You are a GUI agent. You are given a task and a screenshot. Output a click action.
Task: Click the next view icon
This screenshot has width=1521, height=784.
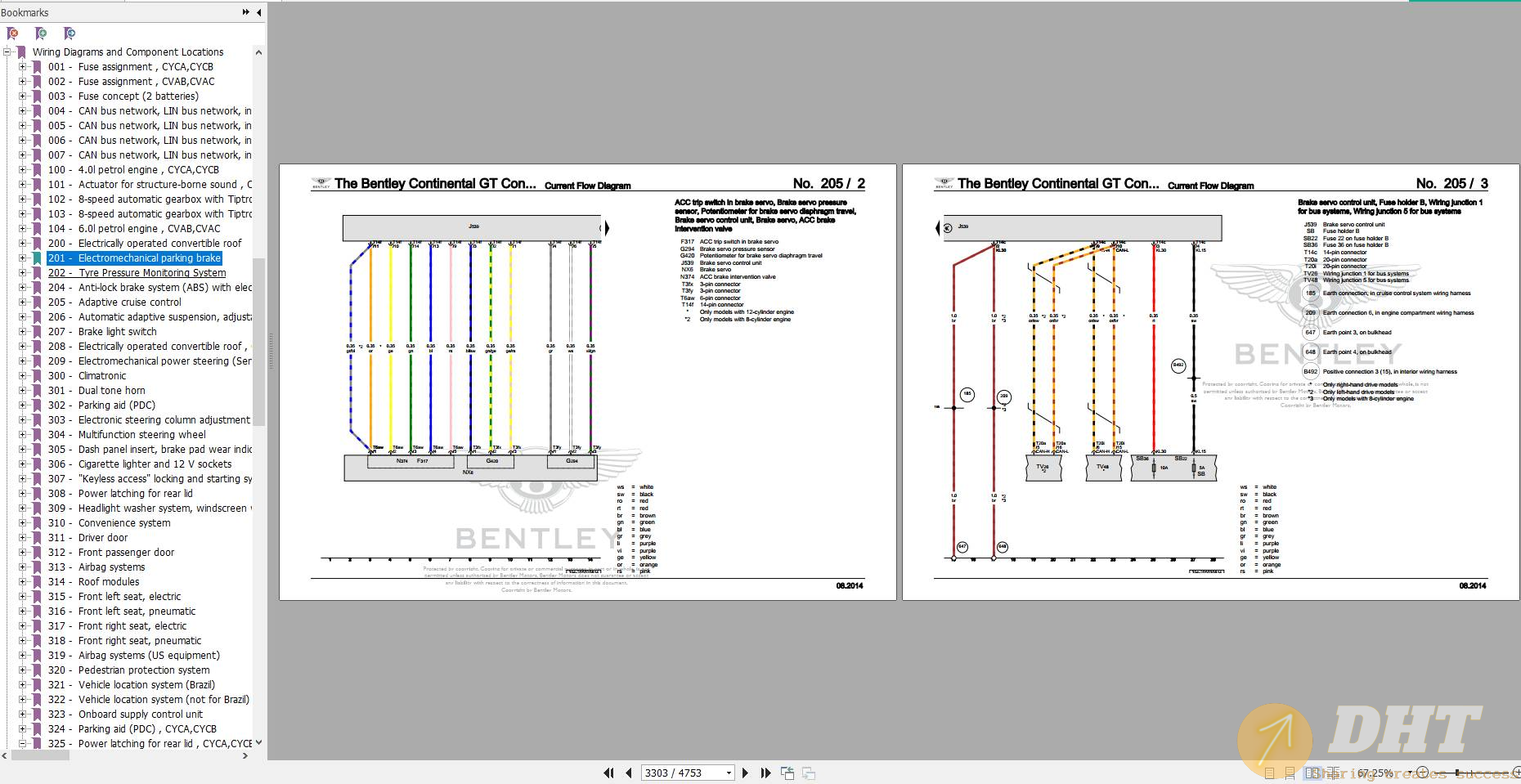(809, 773)
